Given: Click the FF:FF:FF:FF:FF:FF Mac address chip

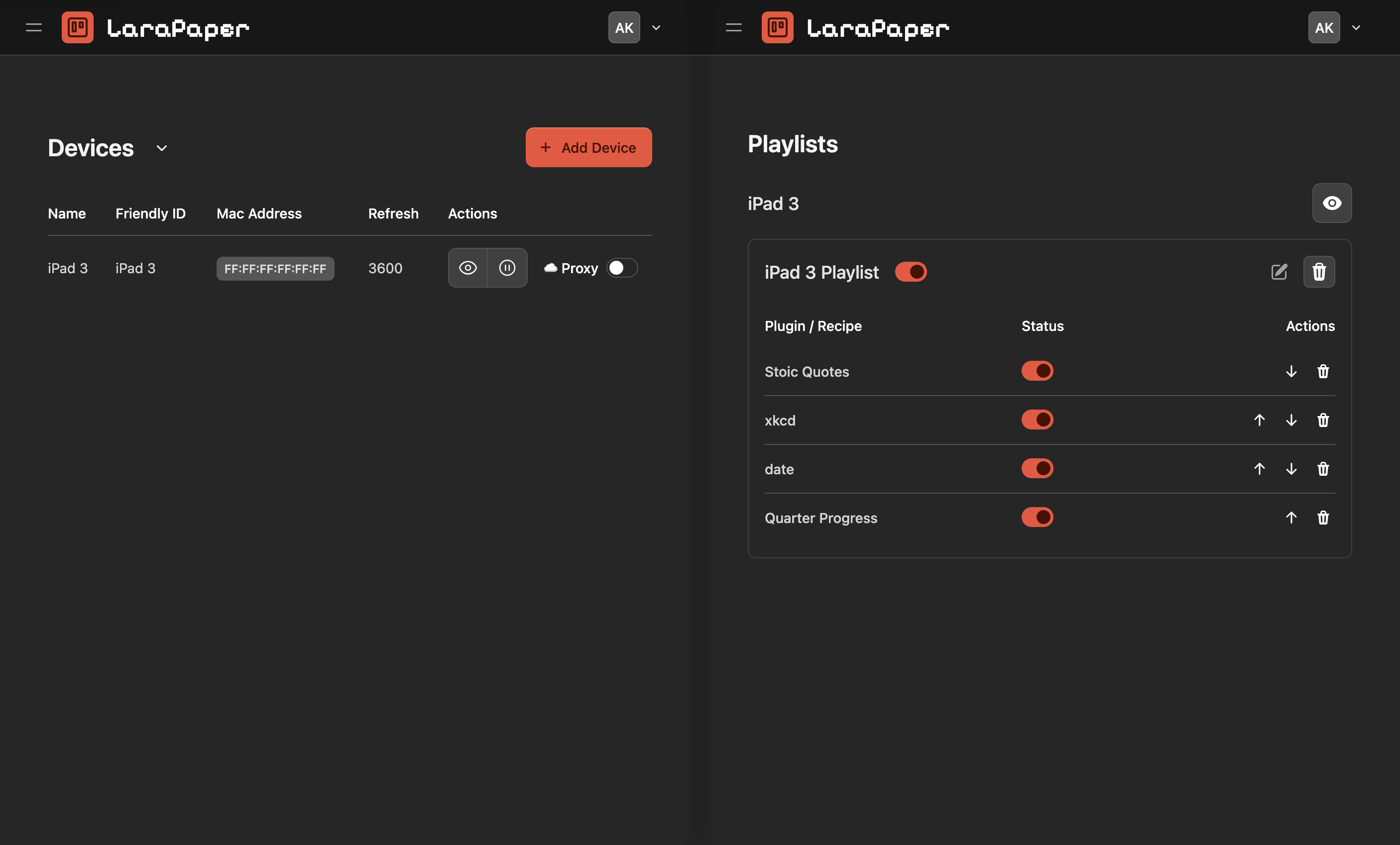Looking at the screenshot, I should [275, 269].
